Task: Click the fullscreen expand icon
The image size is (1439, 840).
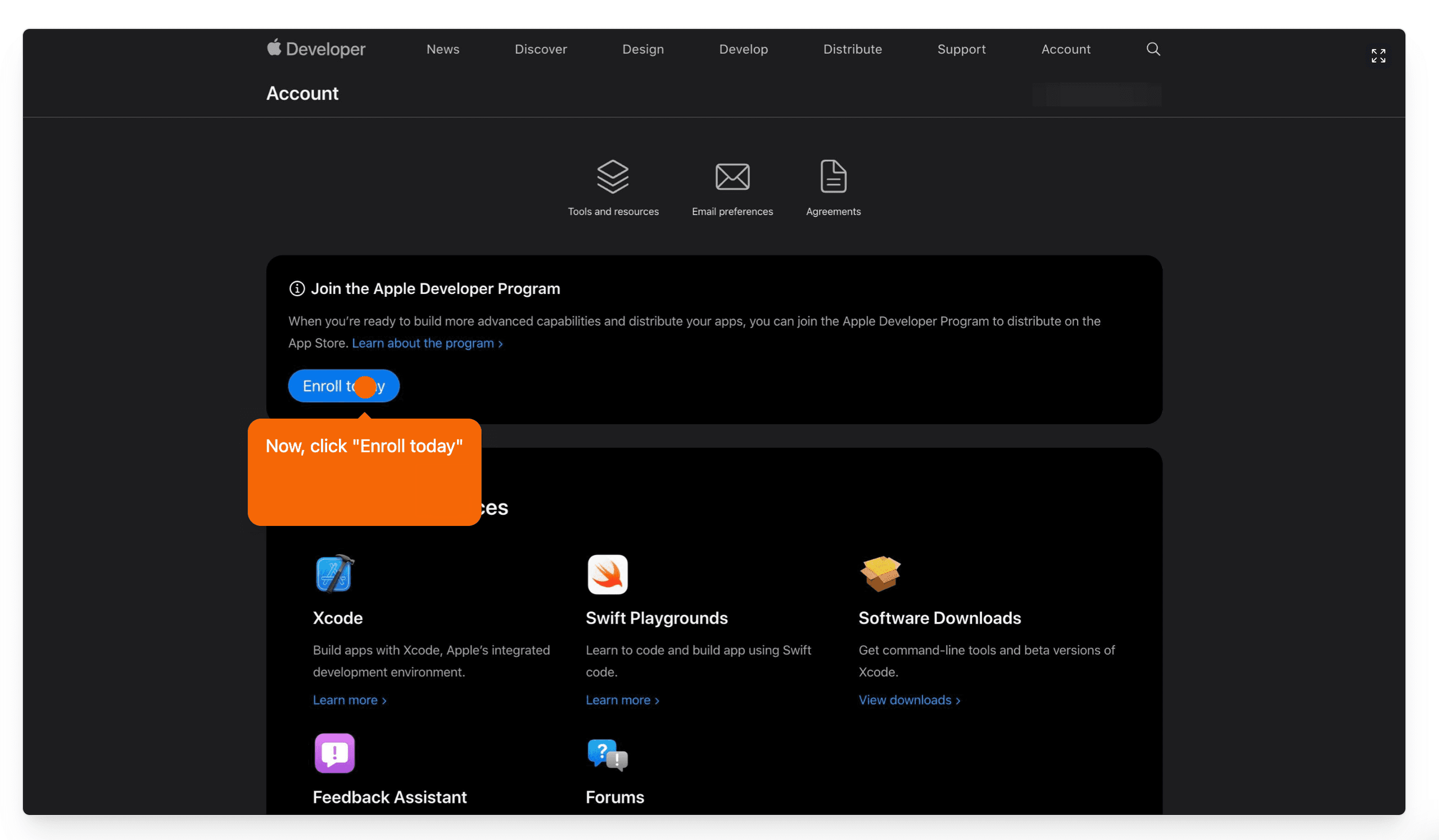Action: (1378, 56)
